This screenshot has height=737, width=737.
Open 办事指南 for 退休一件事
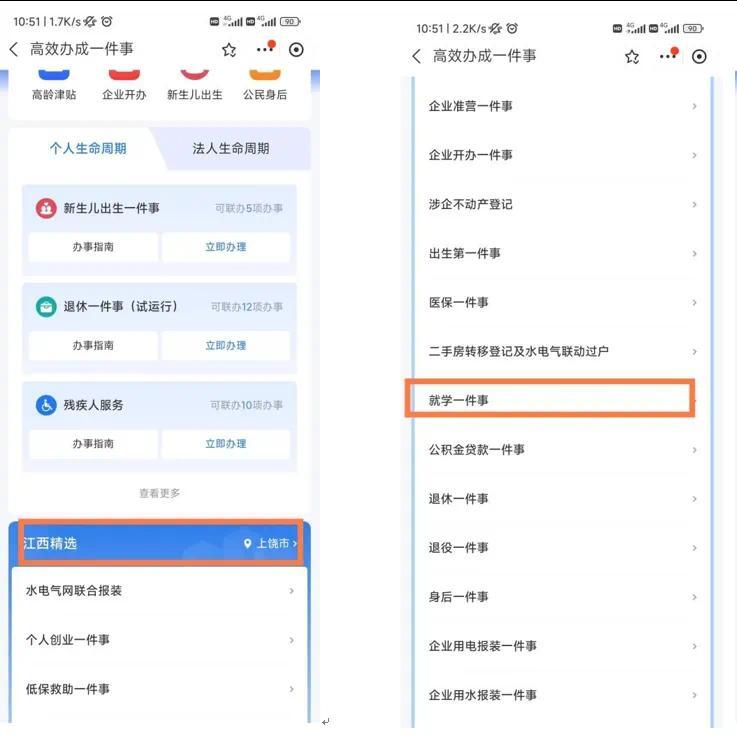pyautogui.click(x=93, y=345)
